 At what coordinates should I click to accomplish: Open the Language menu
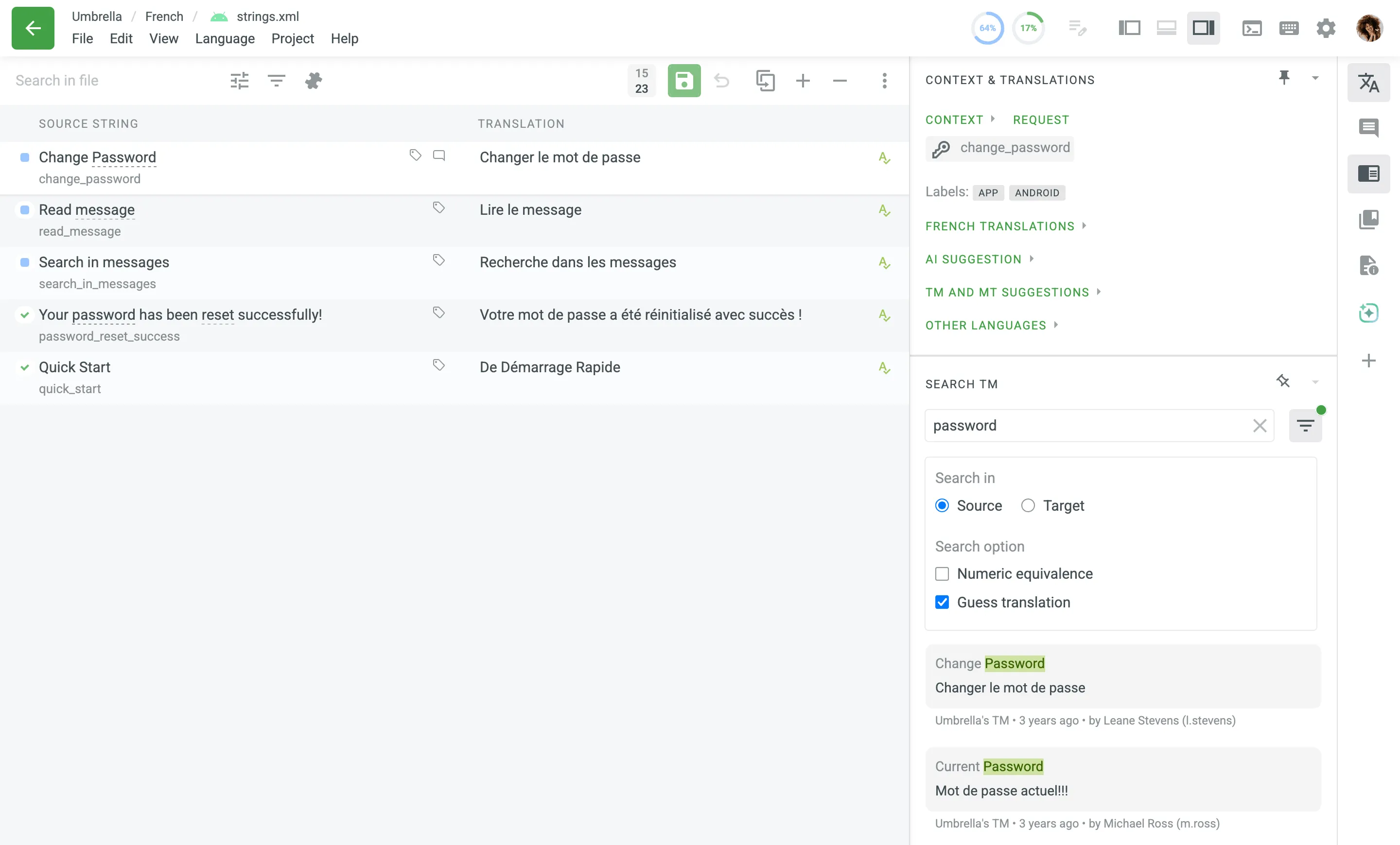[x=225, y=38]
